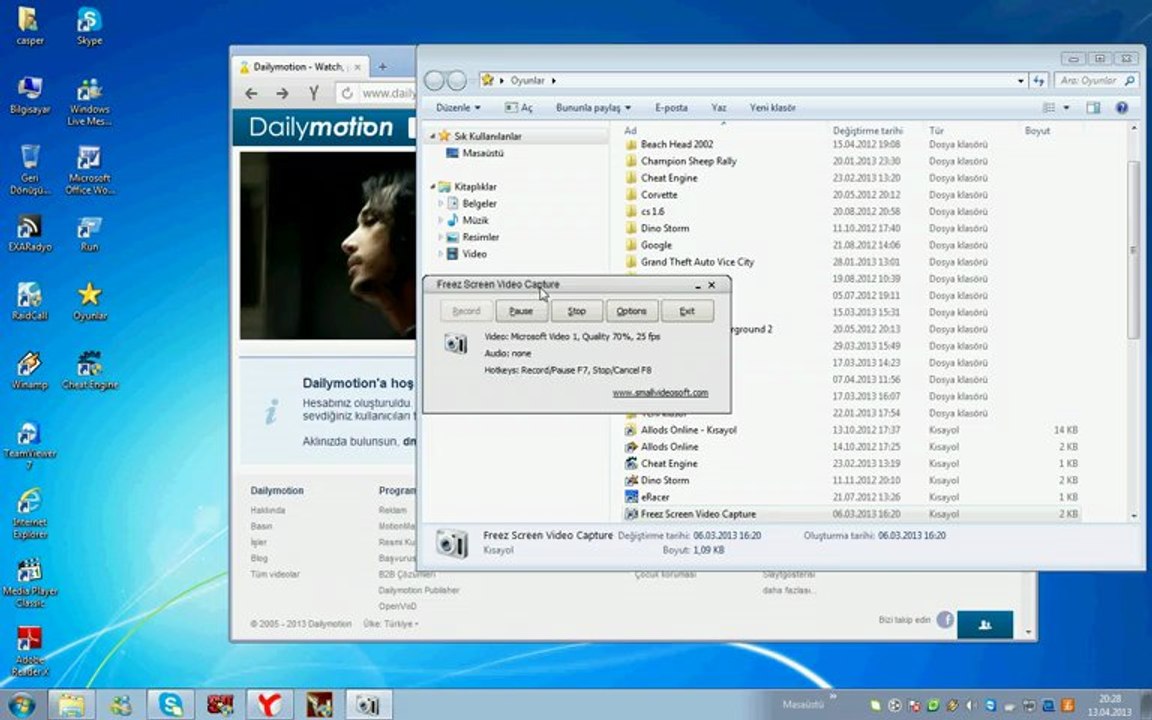Play the Dailymotion video thumbnail
The height and width of the screenshot is (720, 1152).
pyautogui.click(x=328, y=245)
